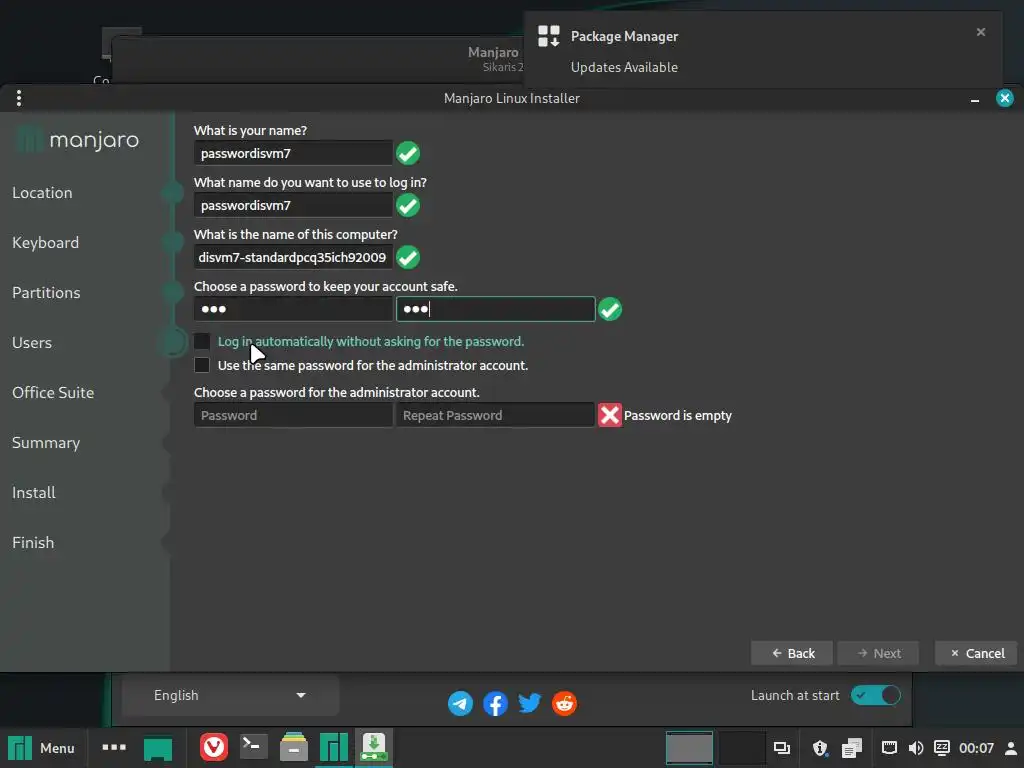Go to Keyboard step in sidebar
The width and height of the screenshot is (1024, 768).
(x=46, y=243)
